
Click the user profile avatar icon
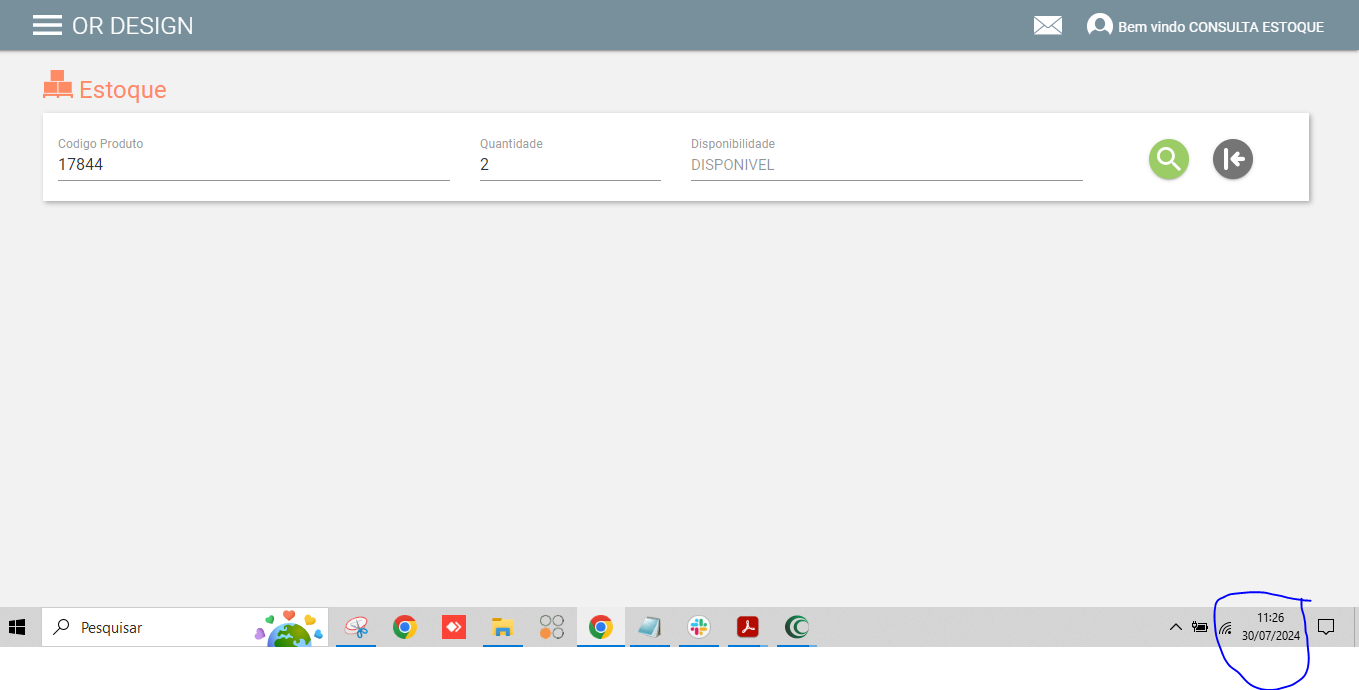pos(1099,26)
